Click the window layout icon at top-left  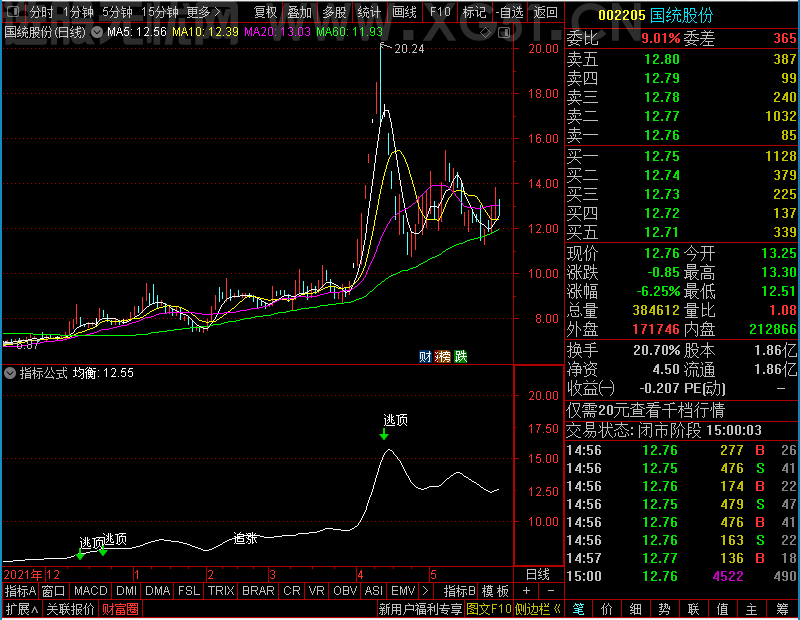tap(13, 11)
